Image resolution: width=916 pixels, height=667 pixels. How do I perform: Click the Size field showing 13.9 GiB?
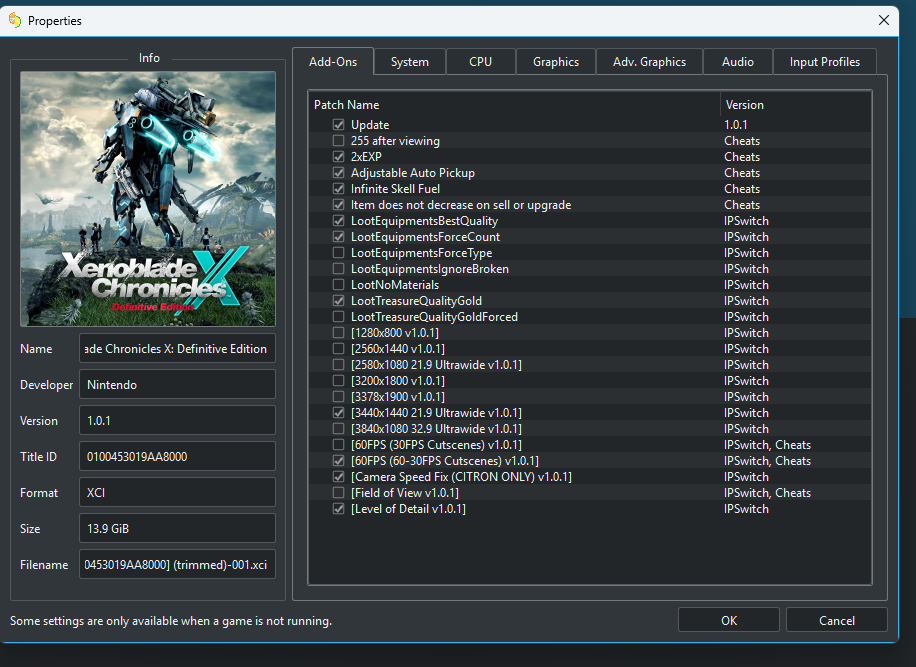coord(177,529)
